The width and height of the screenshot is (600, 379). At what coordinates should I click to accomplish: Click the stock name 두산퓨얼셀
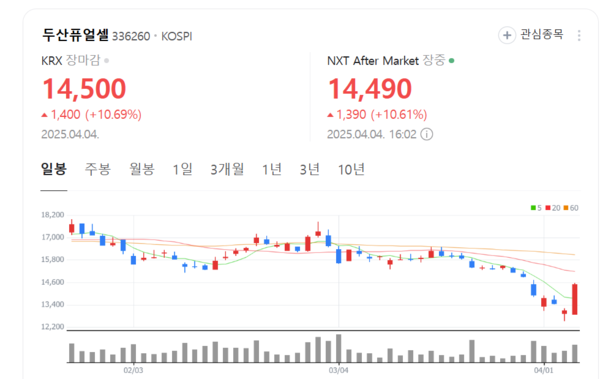tap(75, 35)
